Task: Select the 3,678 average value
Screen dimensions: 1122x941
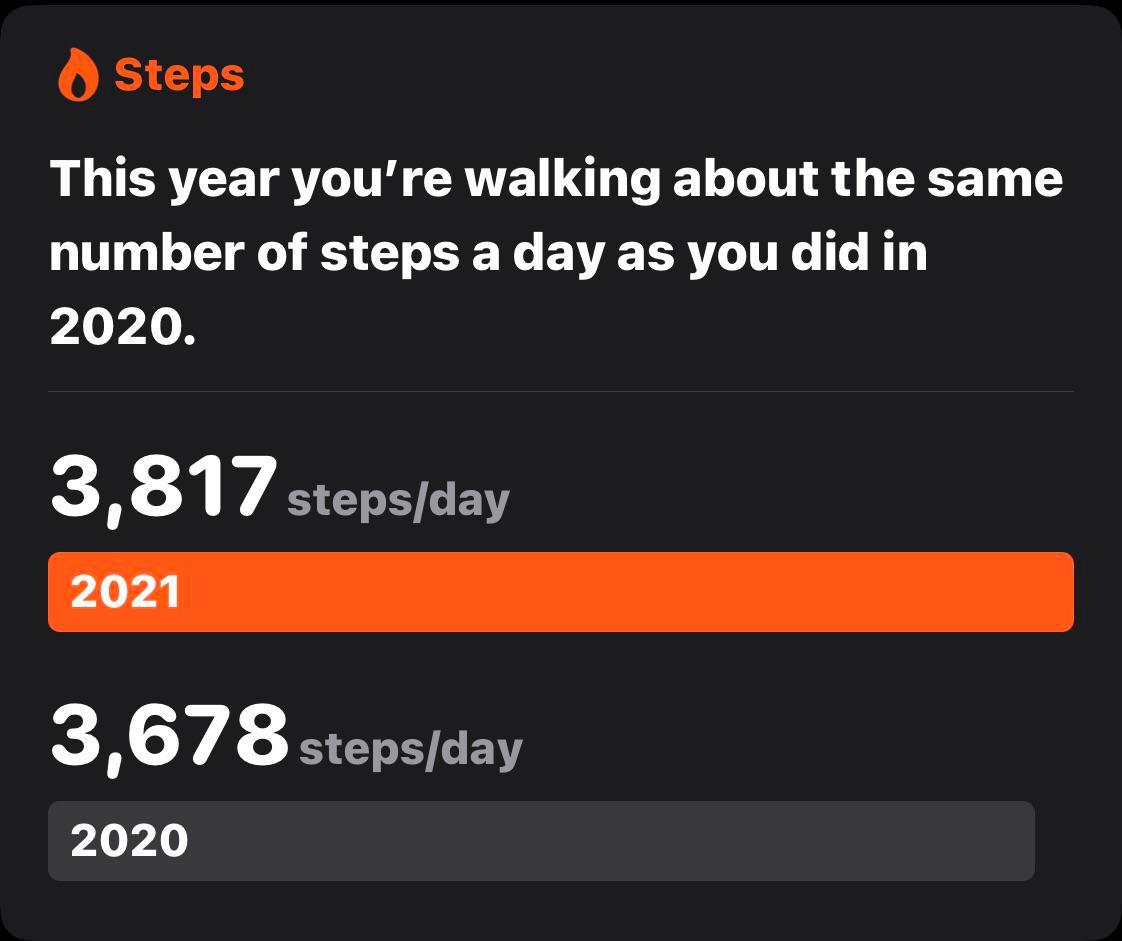Action: pos(168,735)
